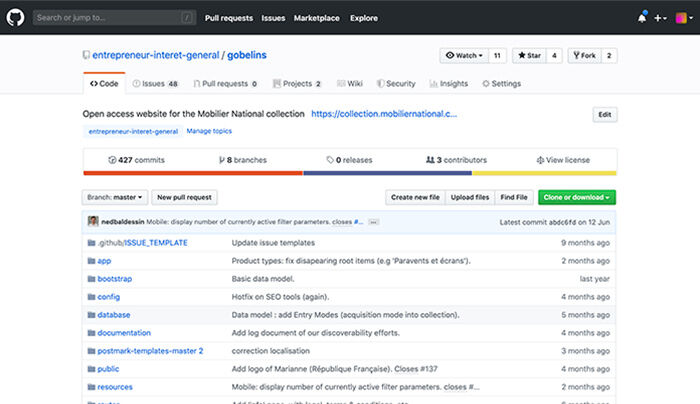
Task: Open the bootstrap folder
Action: (115, 279)
